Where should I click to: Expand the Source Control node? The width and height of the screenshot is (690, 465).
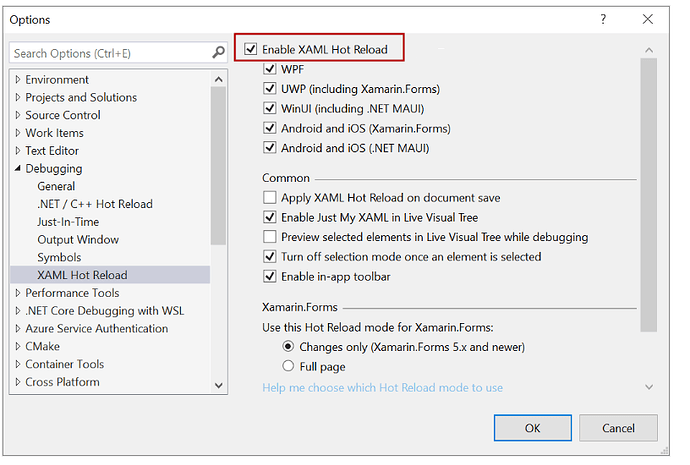[18, 115]
